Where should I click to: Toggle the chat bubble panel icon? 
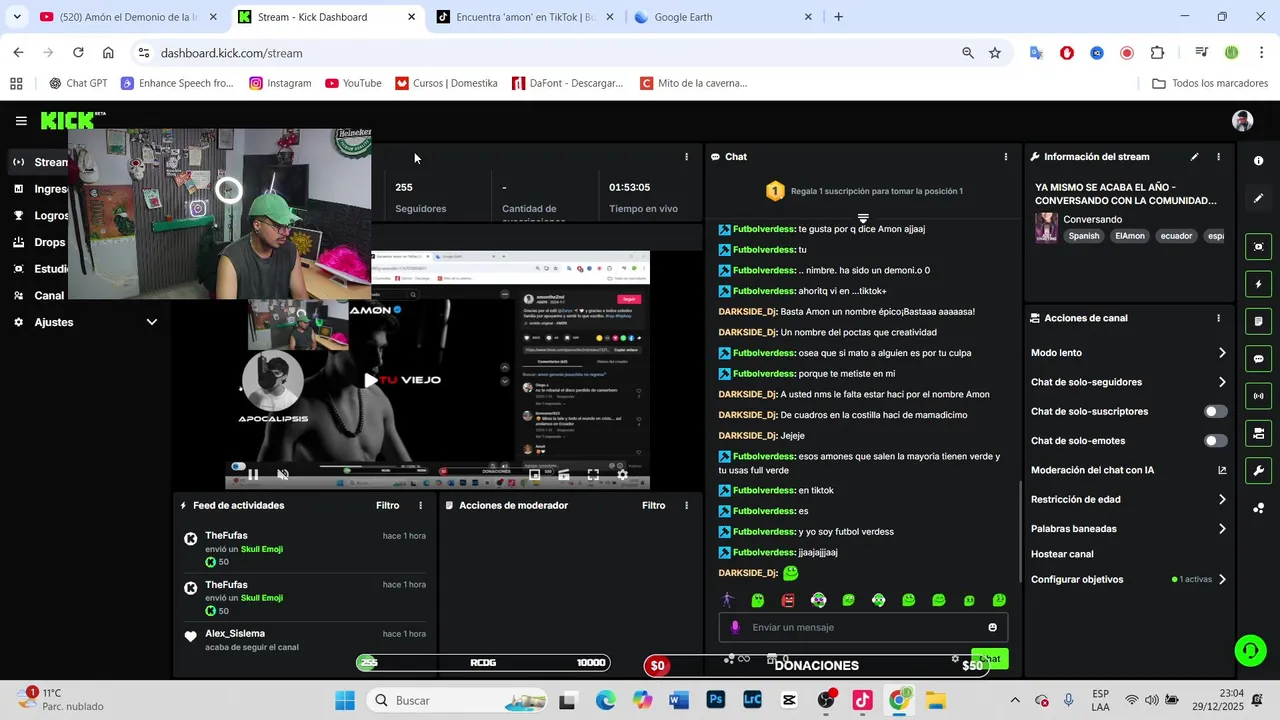point(1259,359)
